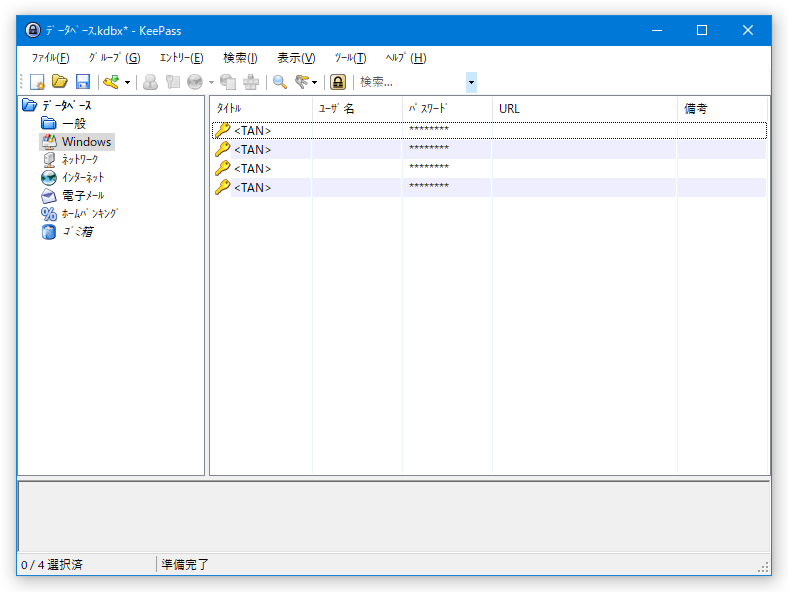Select the third <TAN> entry
Viewport: 788px width, 592px height.
coord(489,169)
